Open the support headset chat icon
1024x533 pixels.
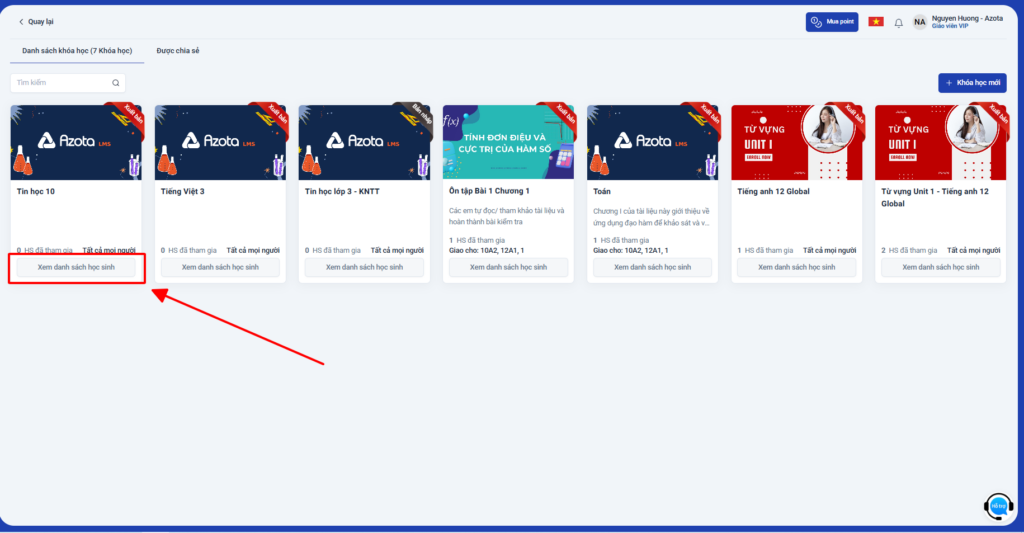(x=997, y=507)
